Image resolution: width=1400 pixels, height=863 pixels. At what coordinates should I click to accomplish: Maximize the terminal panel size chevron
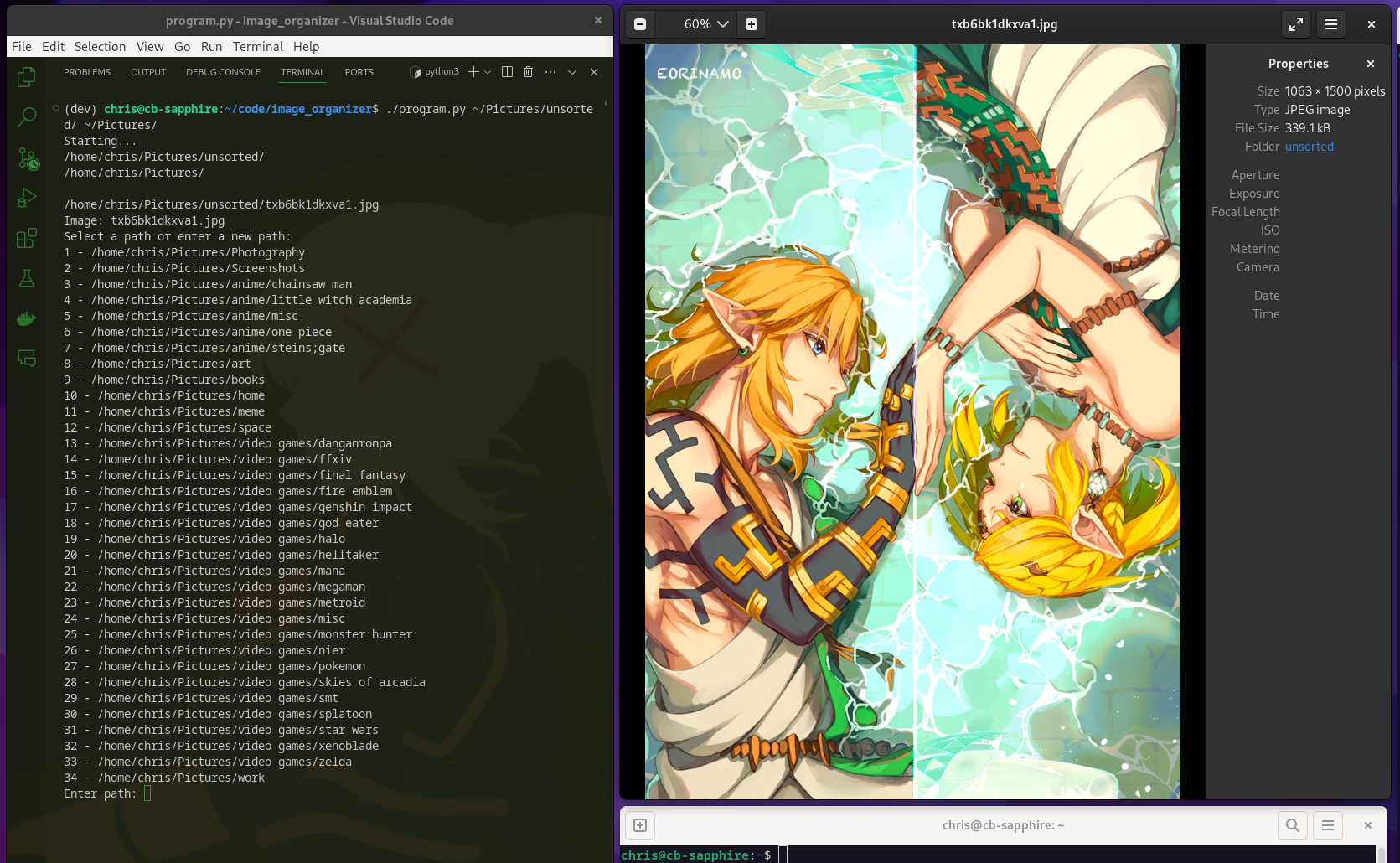tap(572, 72)
